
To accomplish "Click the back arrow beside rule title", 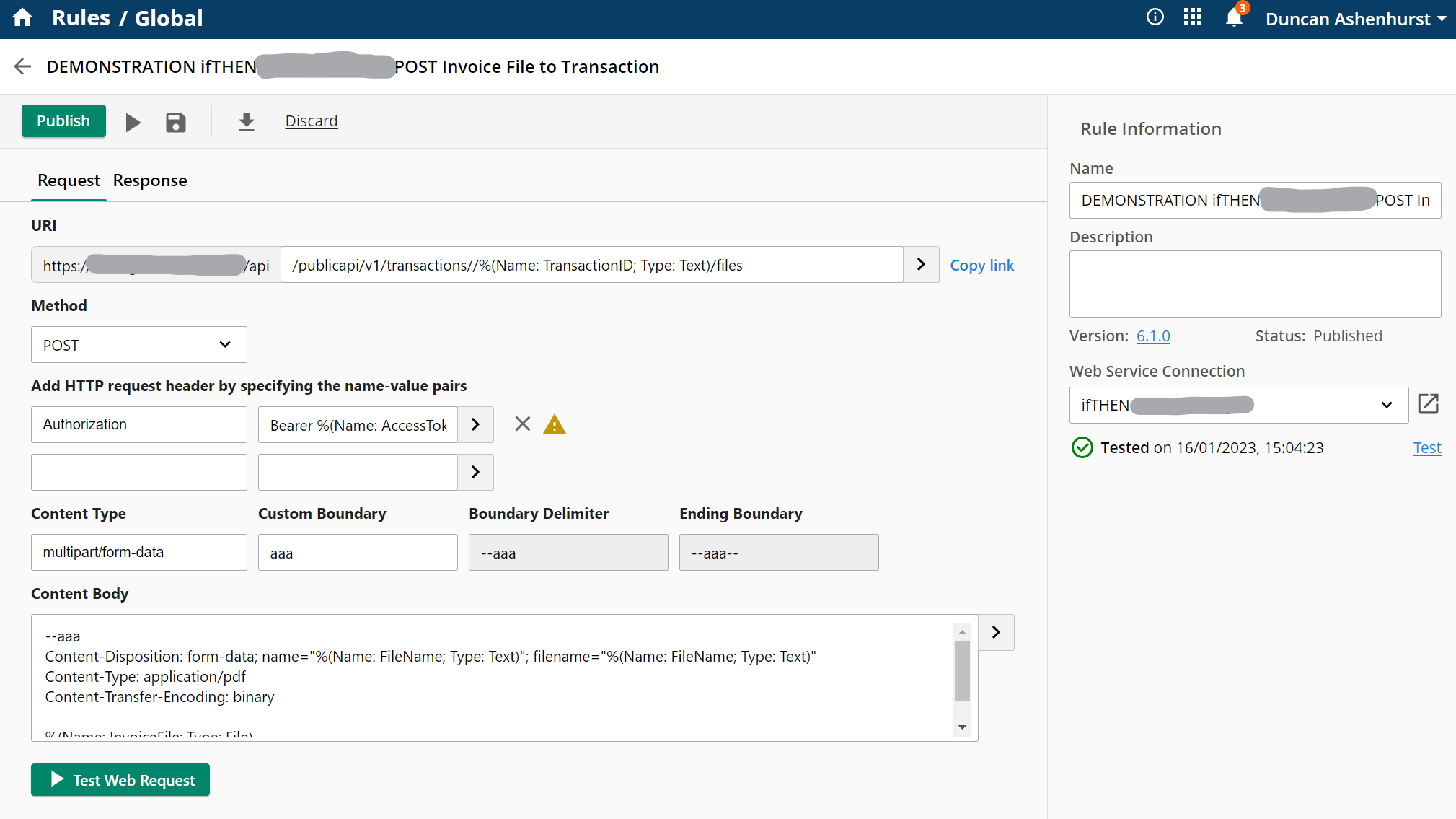I will click(x=23, y=66).
